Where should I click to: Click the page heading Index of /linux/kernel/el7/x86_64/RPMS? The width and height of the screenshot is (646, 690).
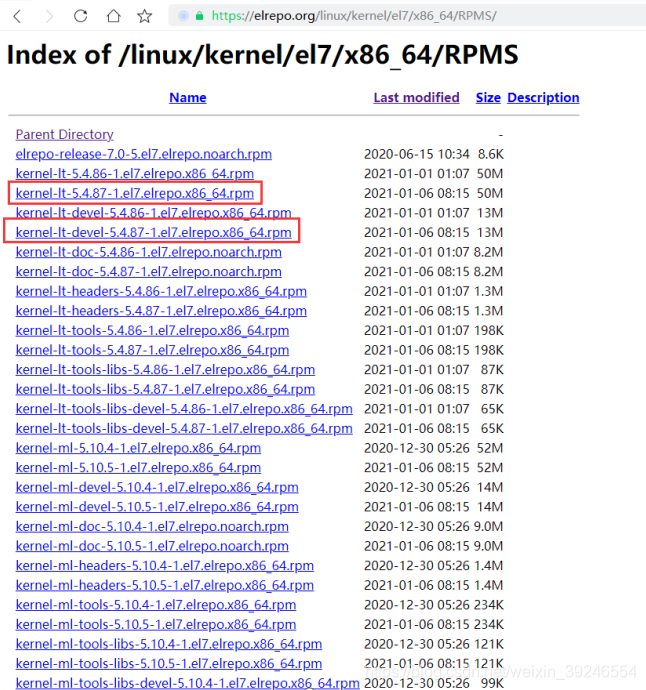click(x=263, y=55)
